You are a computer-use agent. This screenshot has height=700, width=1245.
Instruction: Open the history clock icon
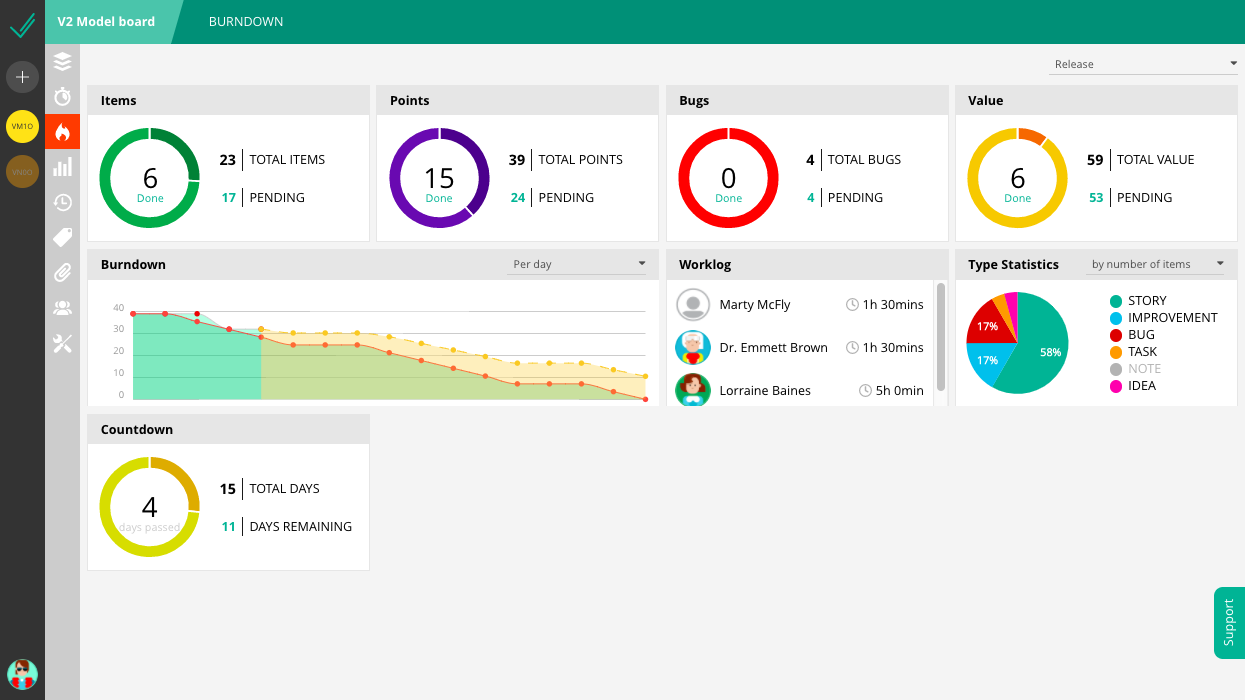[x=62, y=202]
